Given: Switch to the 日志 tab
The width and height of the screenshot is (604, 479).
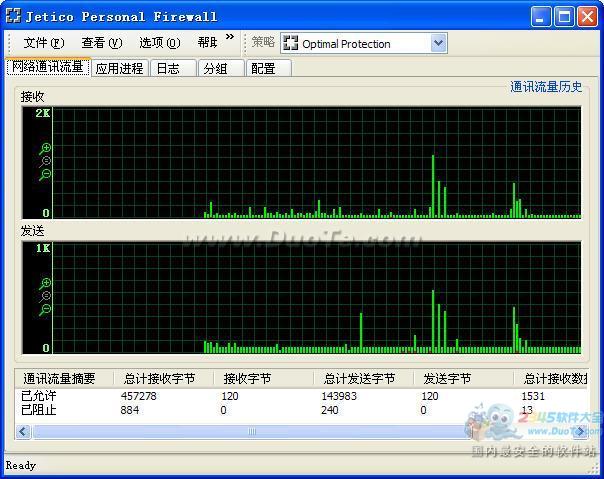Looking at the screenshot, I should click(169, 68).
